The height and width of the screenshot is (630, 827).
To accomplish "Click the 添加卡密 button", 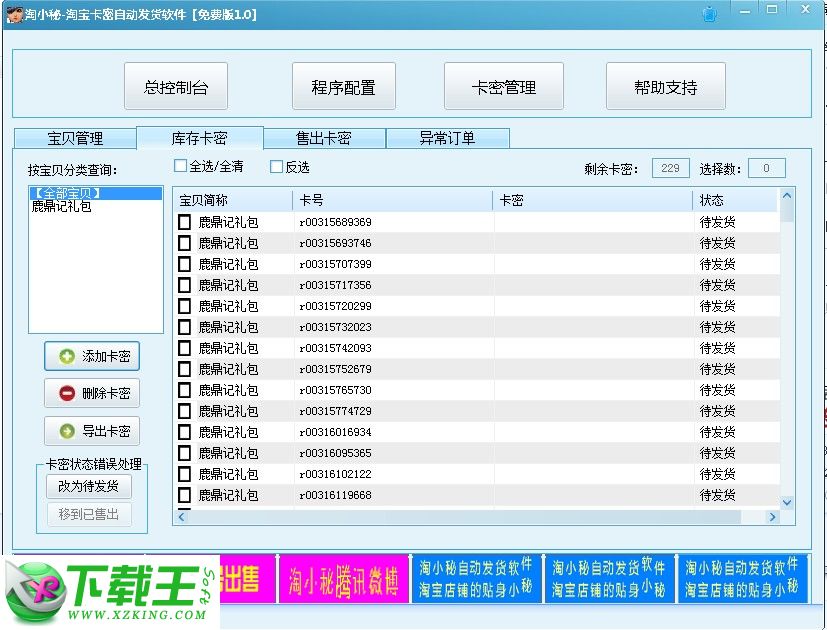I will click(x=92, y=356).
